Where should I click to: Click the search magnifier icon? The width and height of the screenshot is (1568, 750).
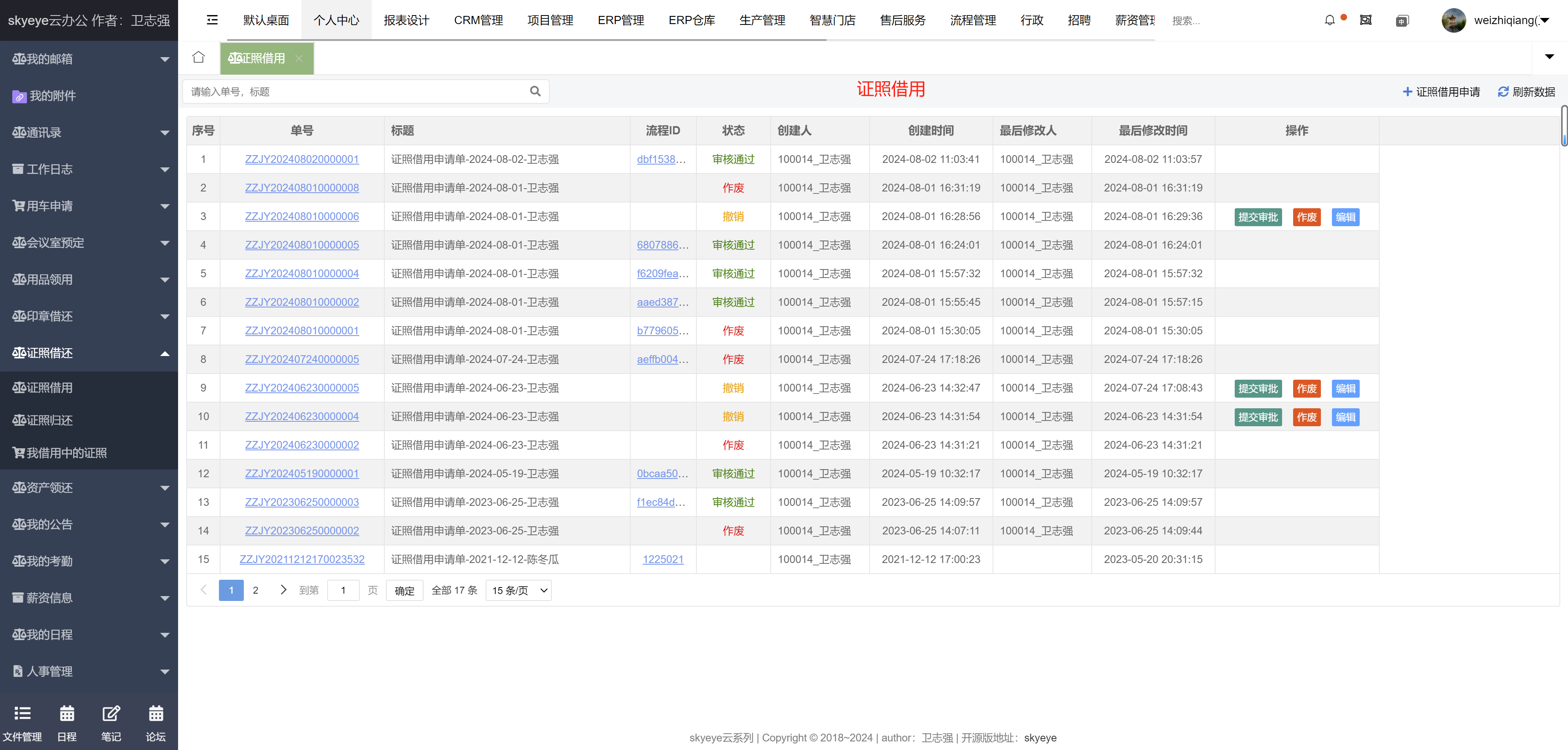[x=535, y=91]
